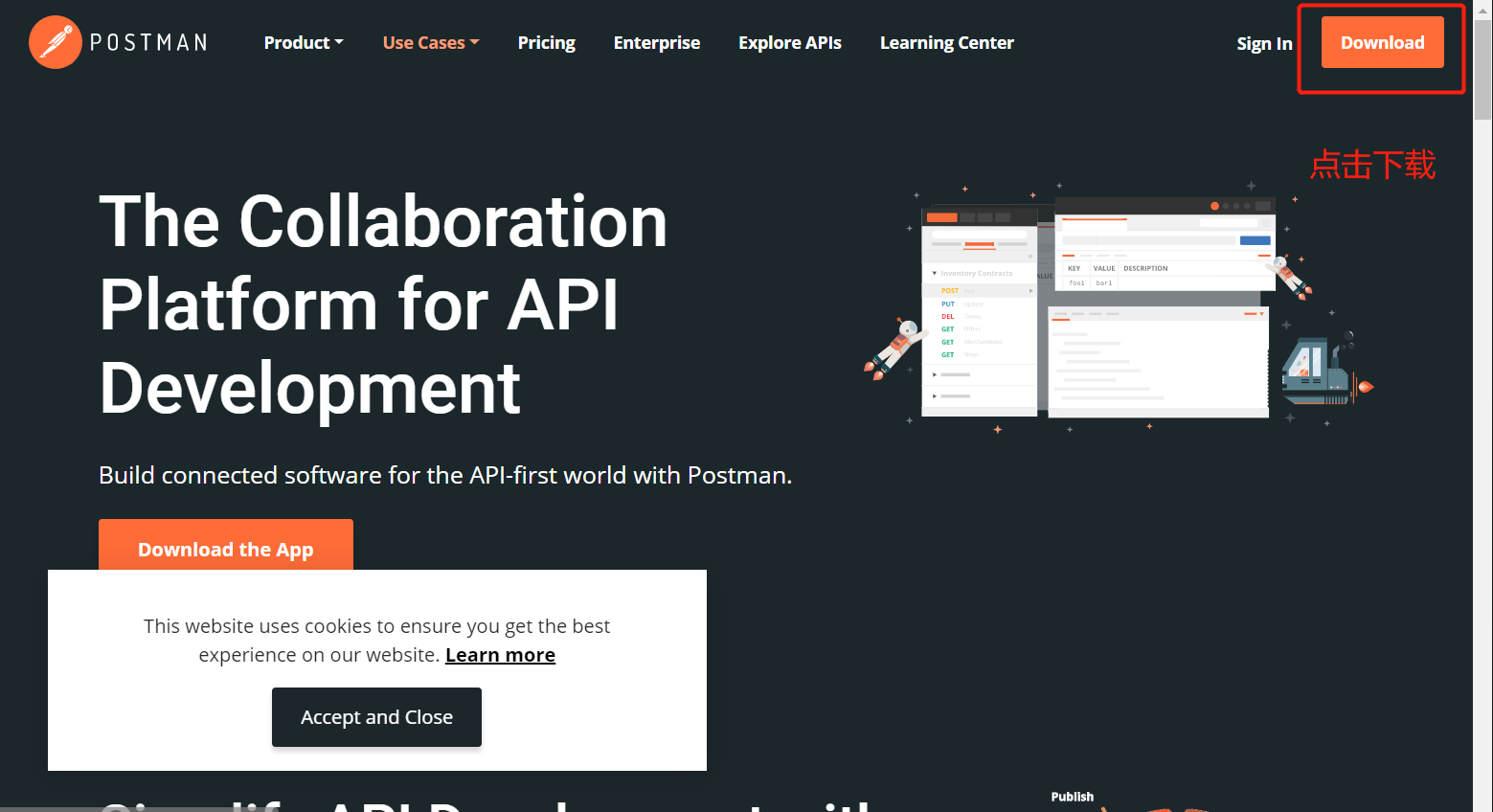Click the Postman app illustration image
Screen dimensions: 1493x812
1119,306
